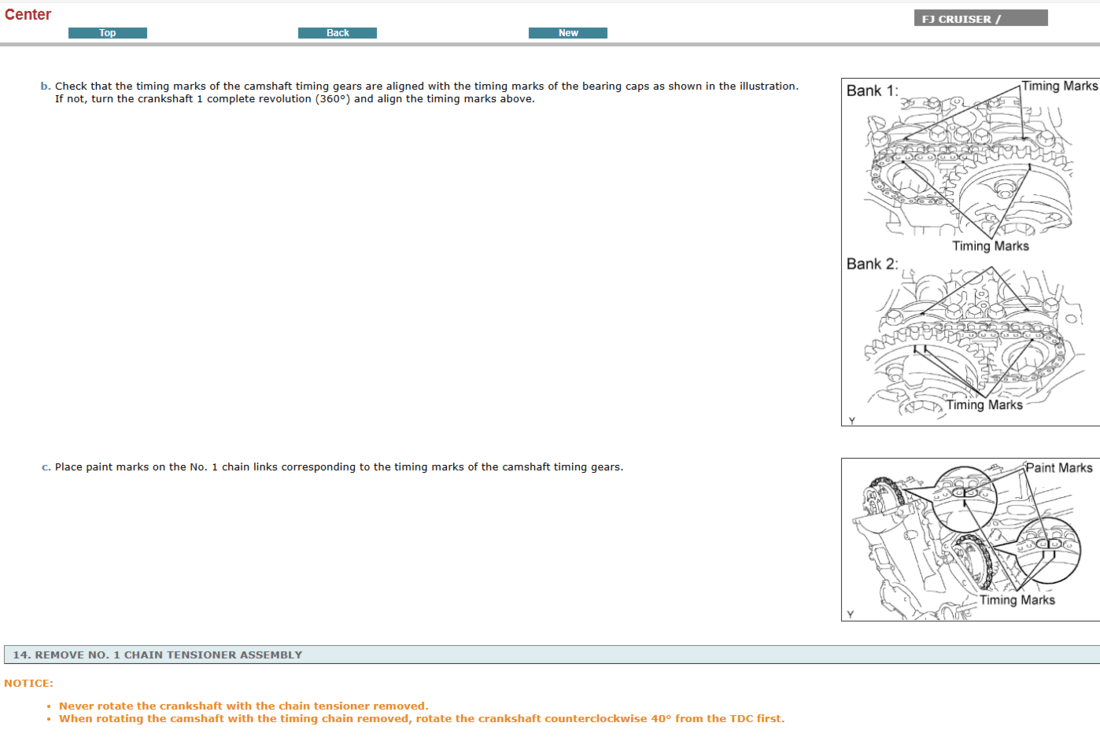
Task: Click the orange NOTICE label
Action: [28, 683]
